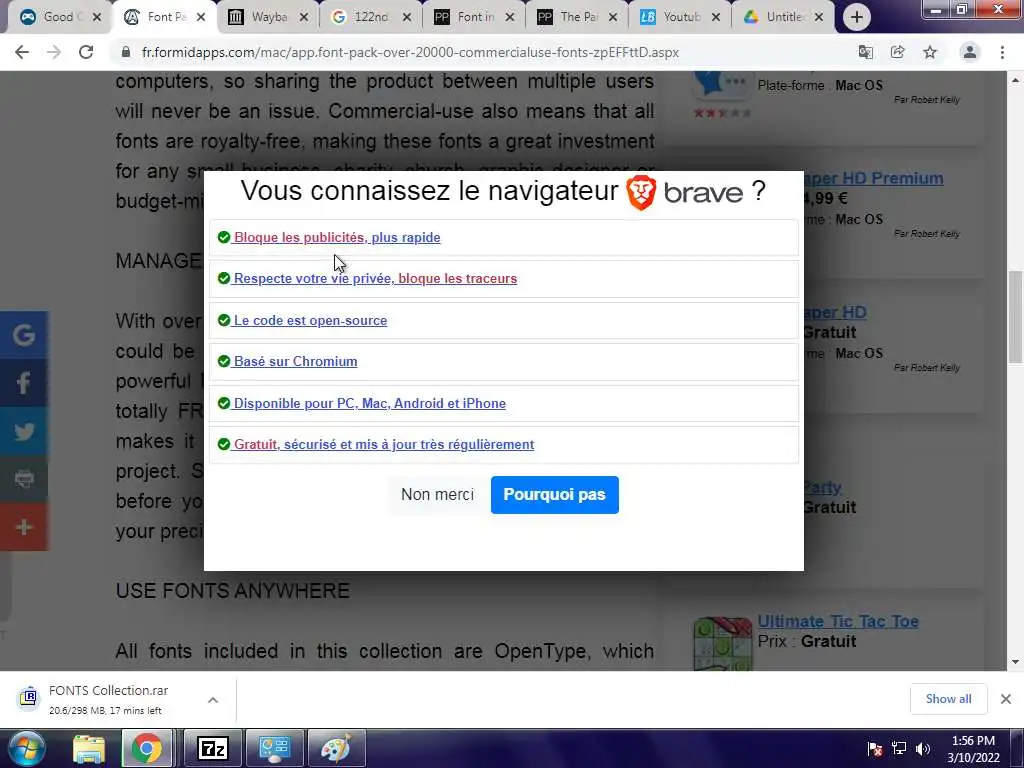
Task: Click the FONTS Collection.rar download item
Action: [108, 699]
